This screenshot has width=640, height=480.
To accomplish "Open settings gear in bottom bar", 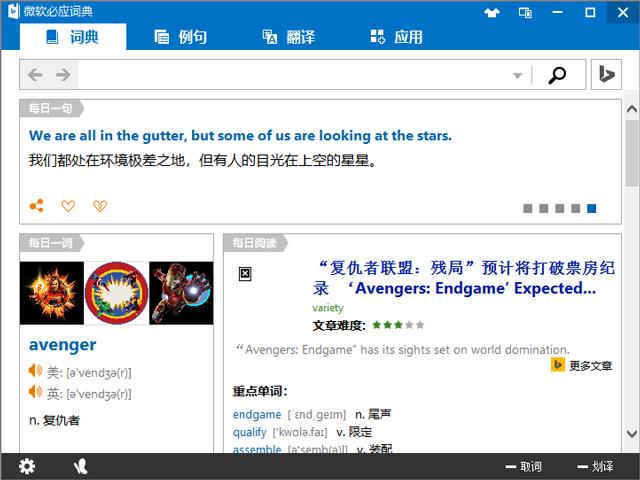I will [27, 466].
